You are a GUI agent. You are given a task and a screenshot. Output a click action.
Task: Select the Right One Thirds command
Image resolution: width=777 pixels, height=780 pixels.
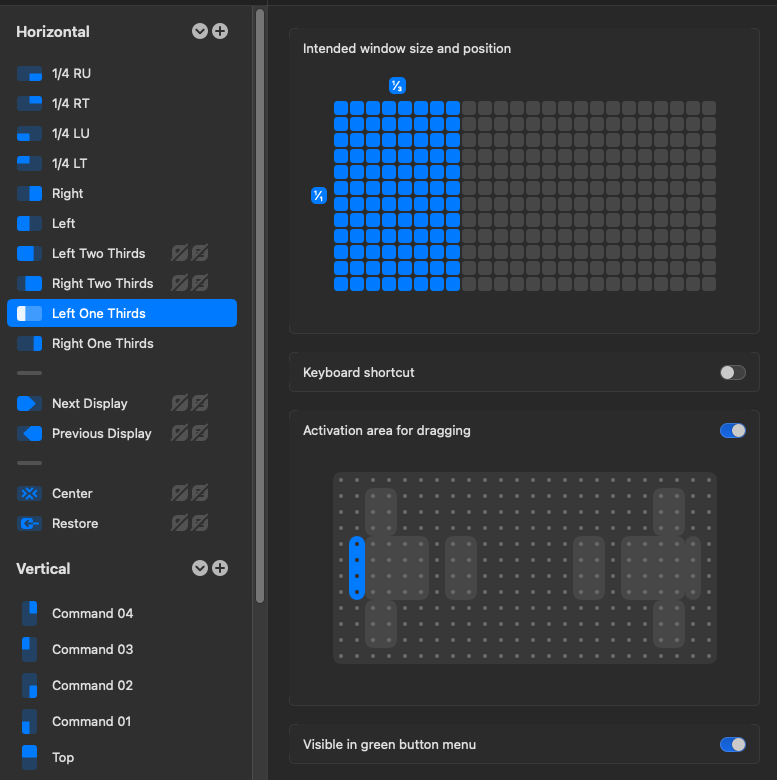point(102,344)
